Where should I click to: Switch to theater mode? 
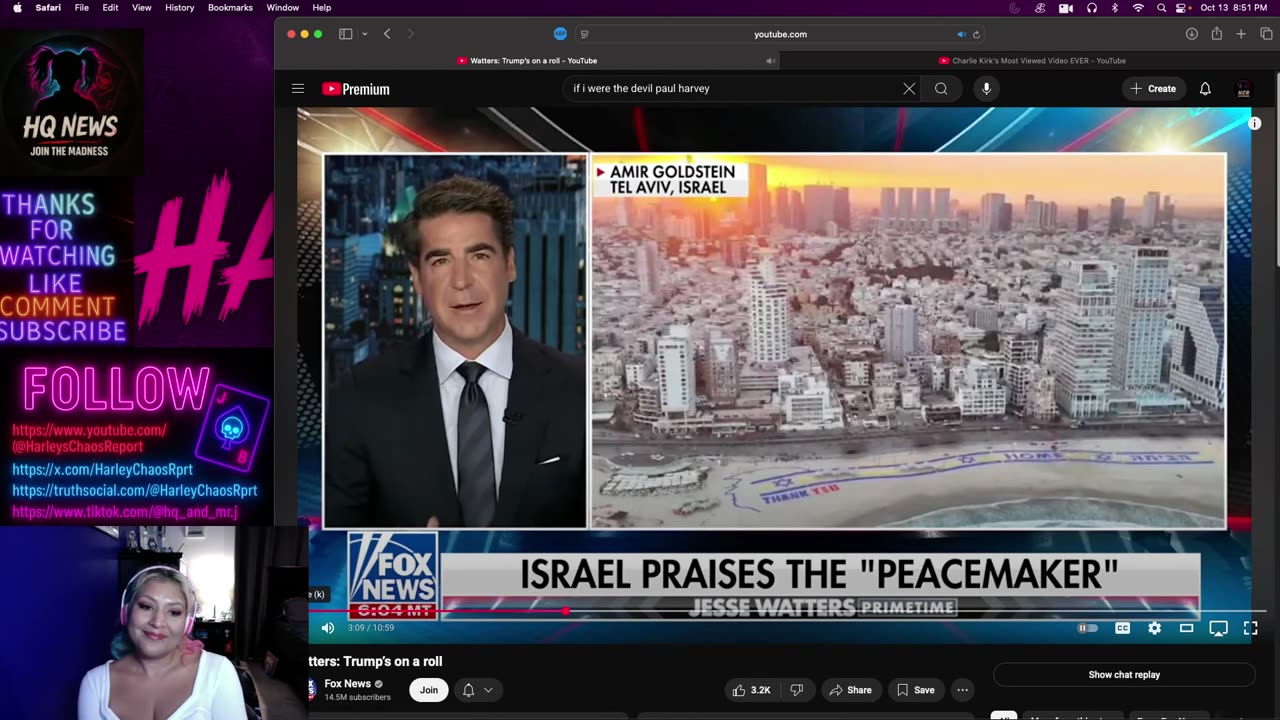[x=1186, y=628]
